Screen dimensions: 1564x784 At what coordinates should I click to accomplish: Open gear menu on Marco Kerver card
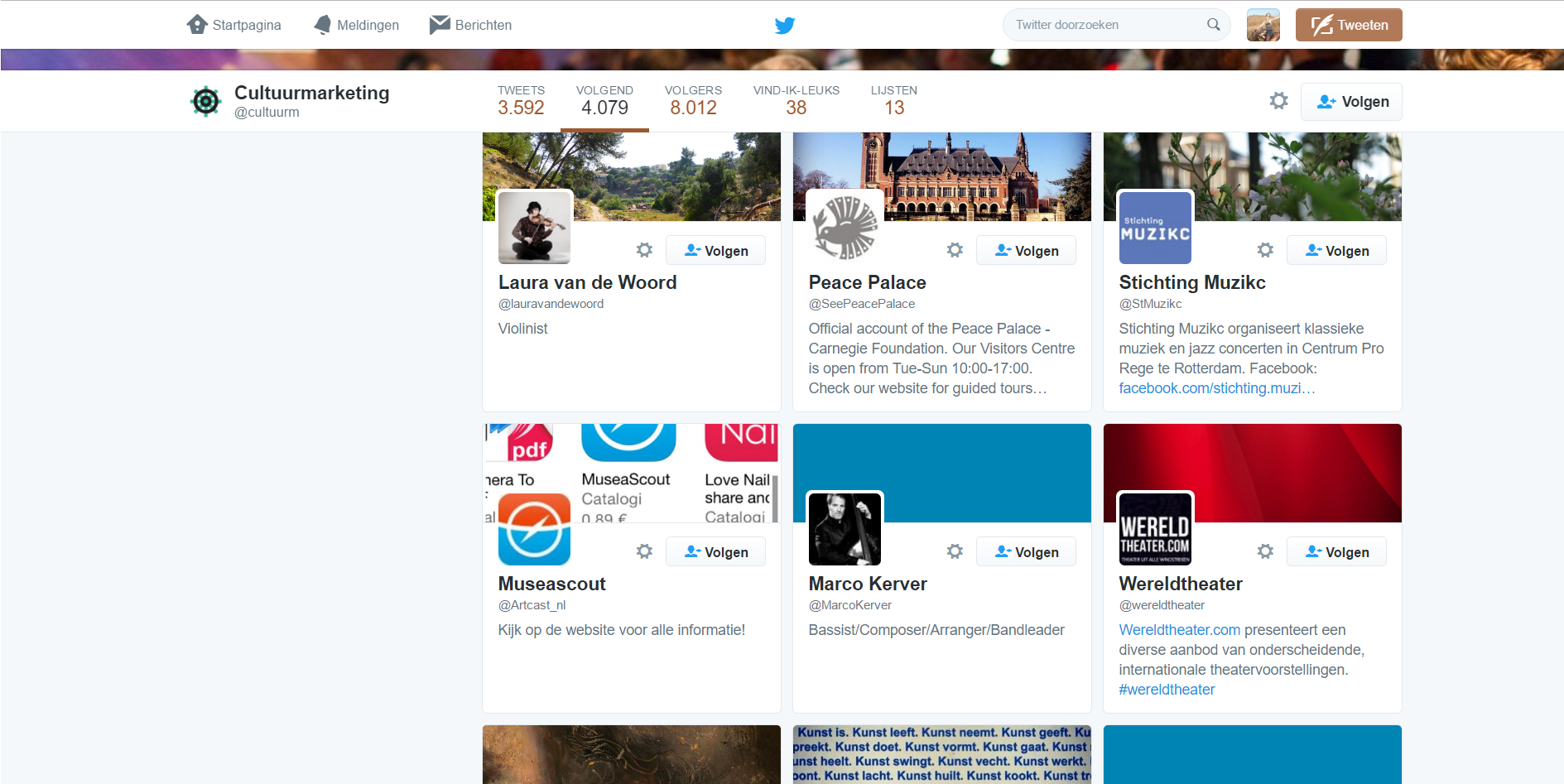955,551
